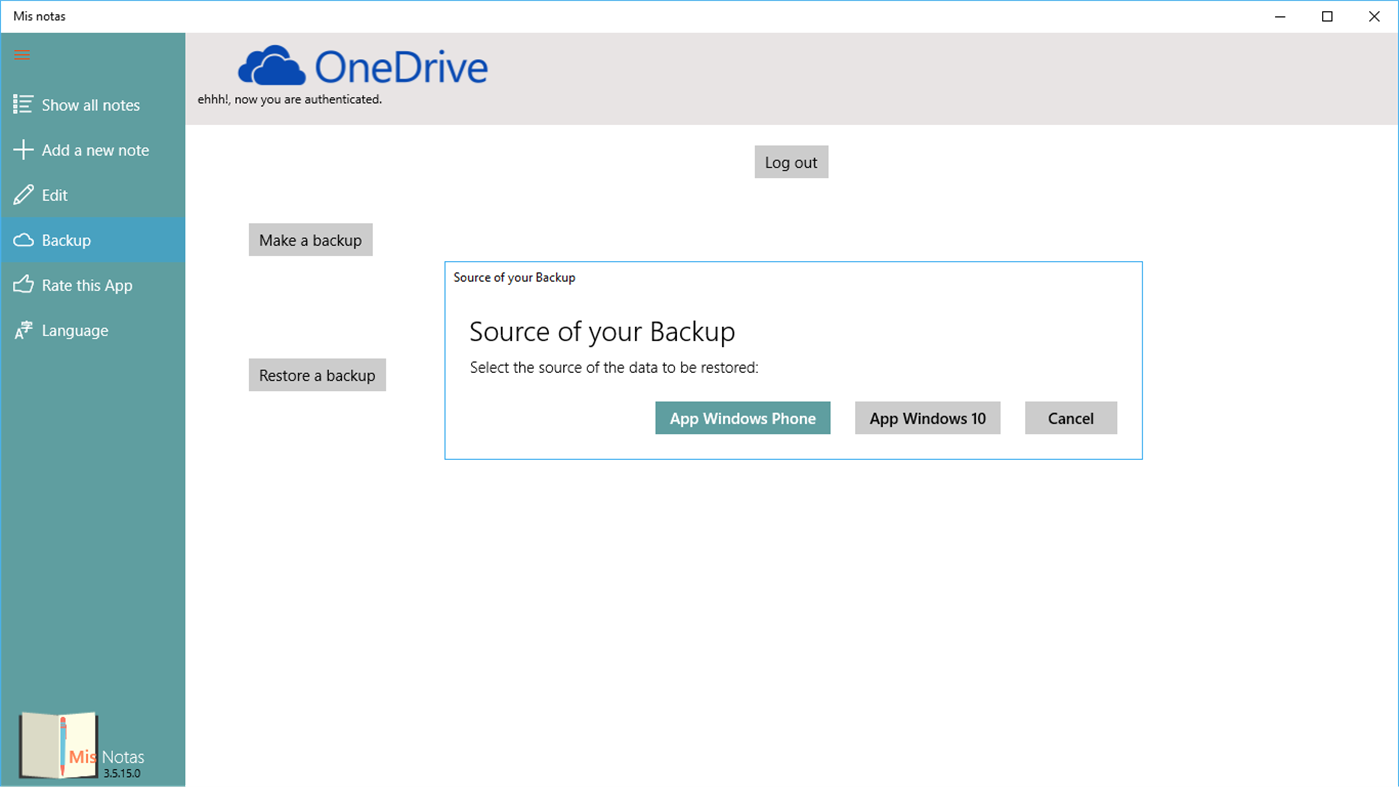Click Rate this App in the sidebar
Viewport: 1399px width, 787px height.
87,284
